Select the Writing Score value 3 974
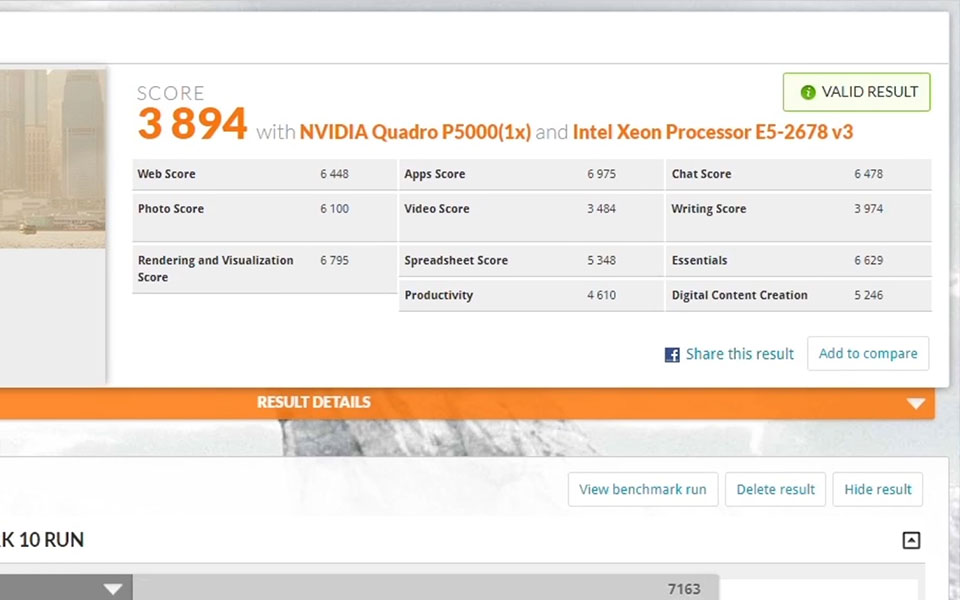The image size is (960, 600). coord(869,209)
